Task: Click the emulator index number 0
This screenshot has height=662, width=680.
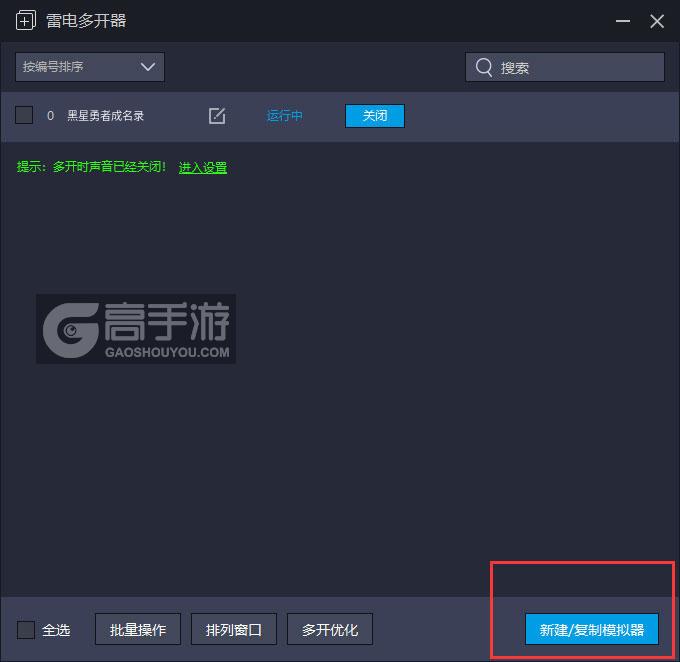Action: click(x=50, y=115)
